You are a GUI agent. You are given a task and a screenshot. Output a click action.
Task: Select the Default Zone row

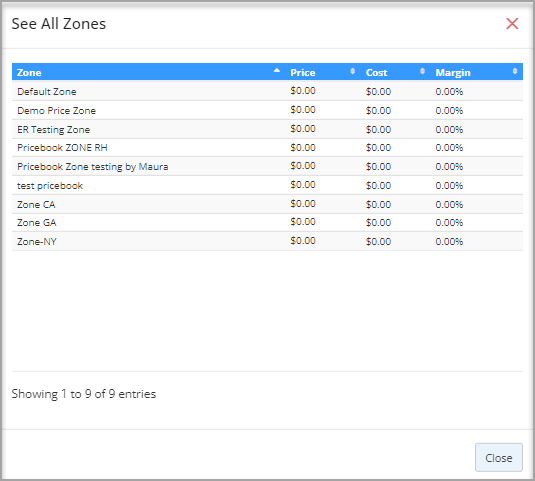pyautogui.click(x=267, y=91)
